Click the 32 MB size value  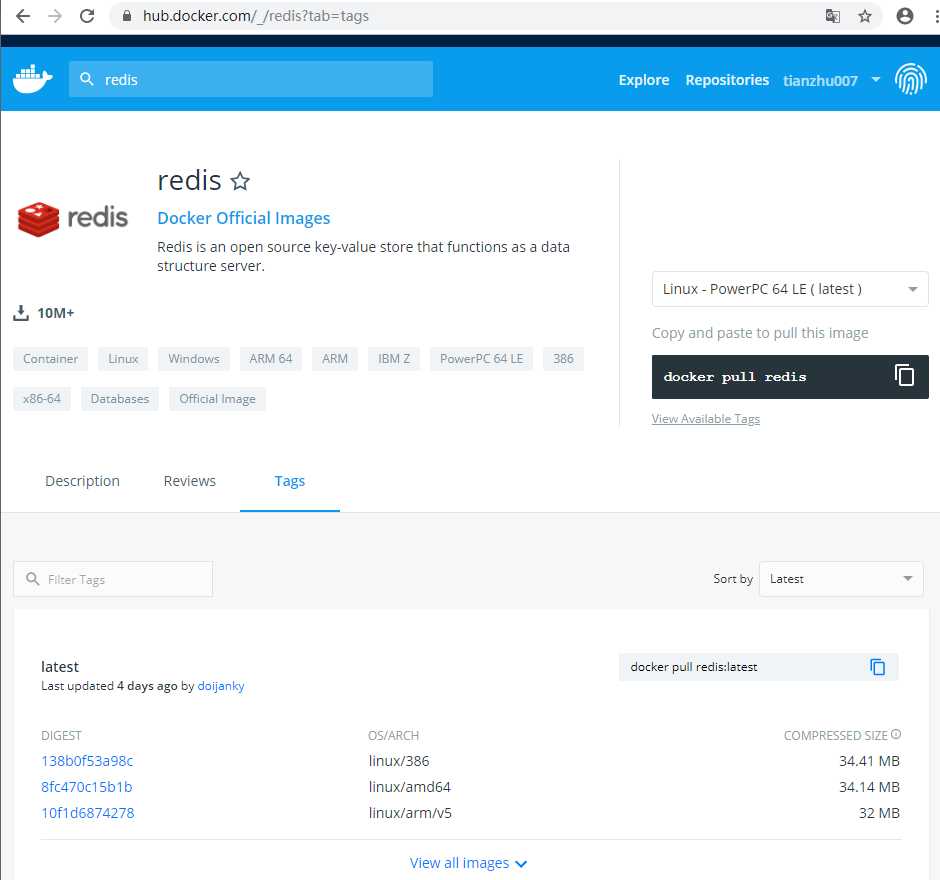(879, 813)
